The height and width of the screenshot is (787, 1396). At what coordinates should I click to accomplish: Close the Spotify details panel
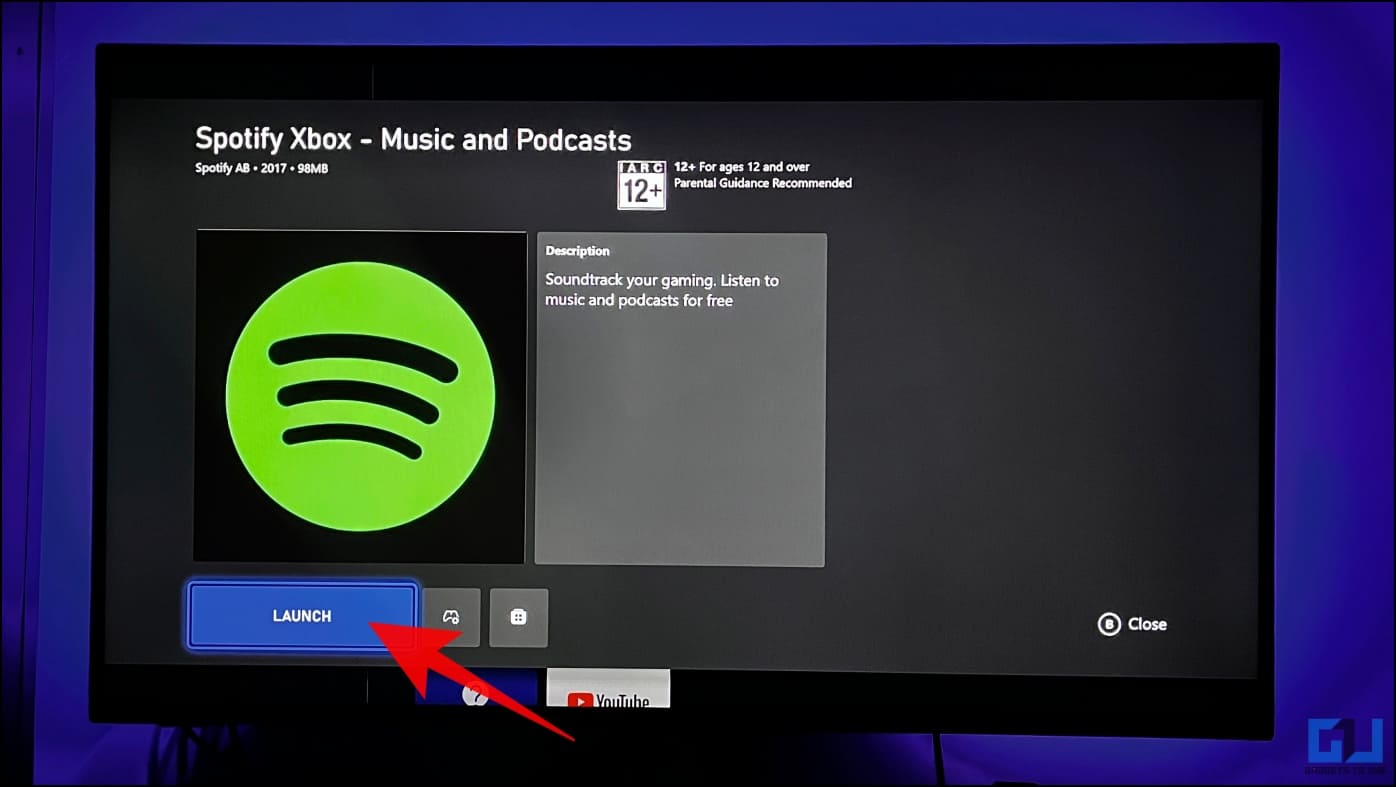tap(1132, 624)
